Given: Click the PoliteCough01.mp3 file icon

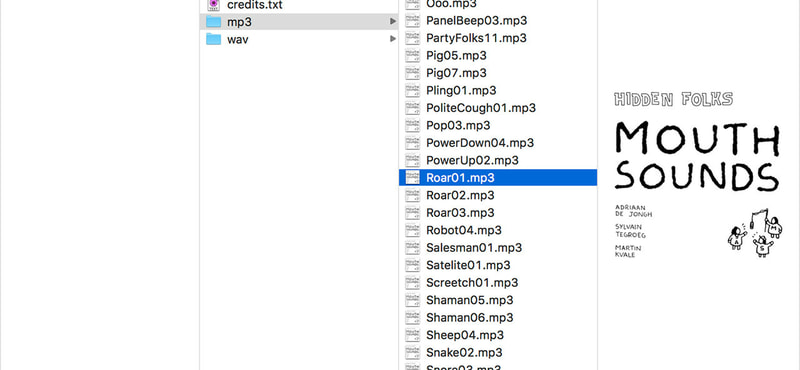Looking at the screenshot, I should coord(412,108).
